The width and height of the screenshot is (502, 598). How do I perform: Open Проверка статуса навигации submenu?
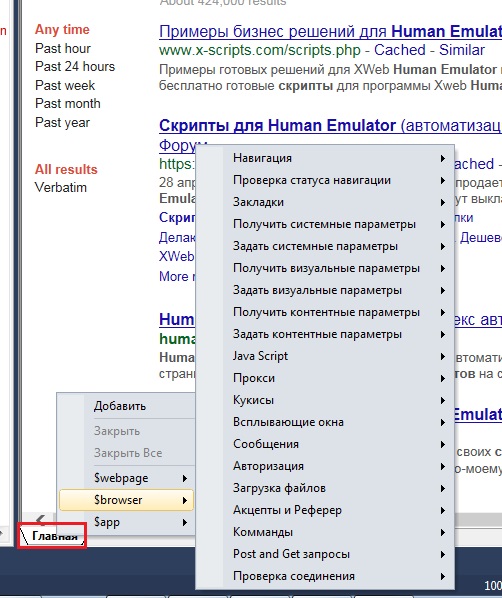(325, 180)
